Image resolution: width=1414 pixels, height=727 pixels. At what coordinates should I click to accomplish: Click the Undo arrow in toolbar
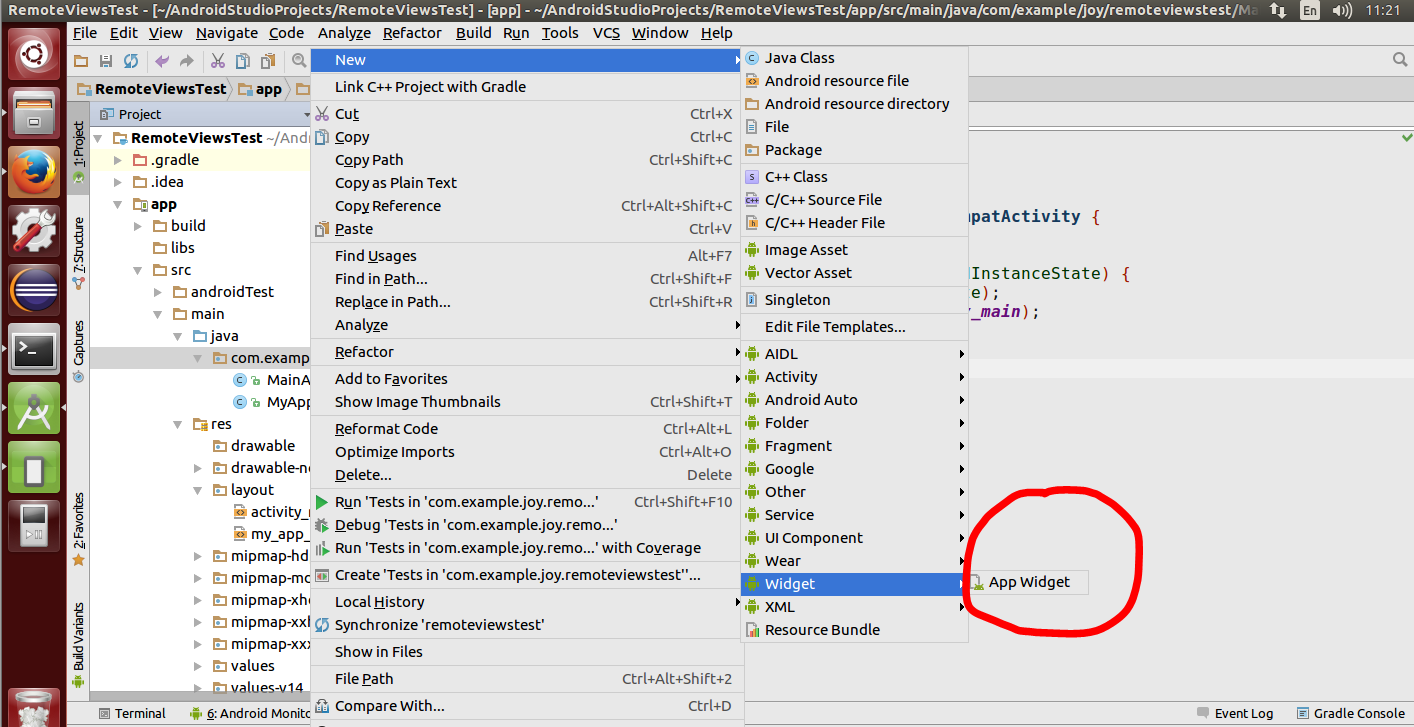coord(162,61)
